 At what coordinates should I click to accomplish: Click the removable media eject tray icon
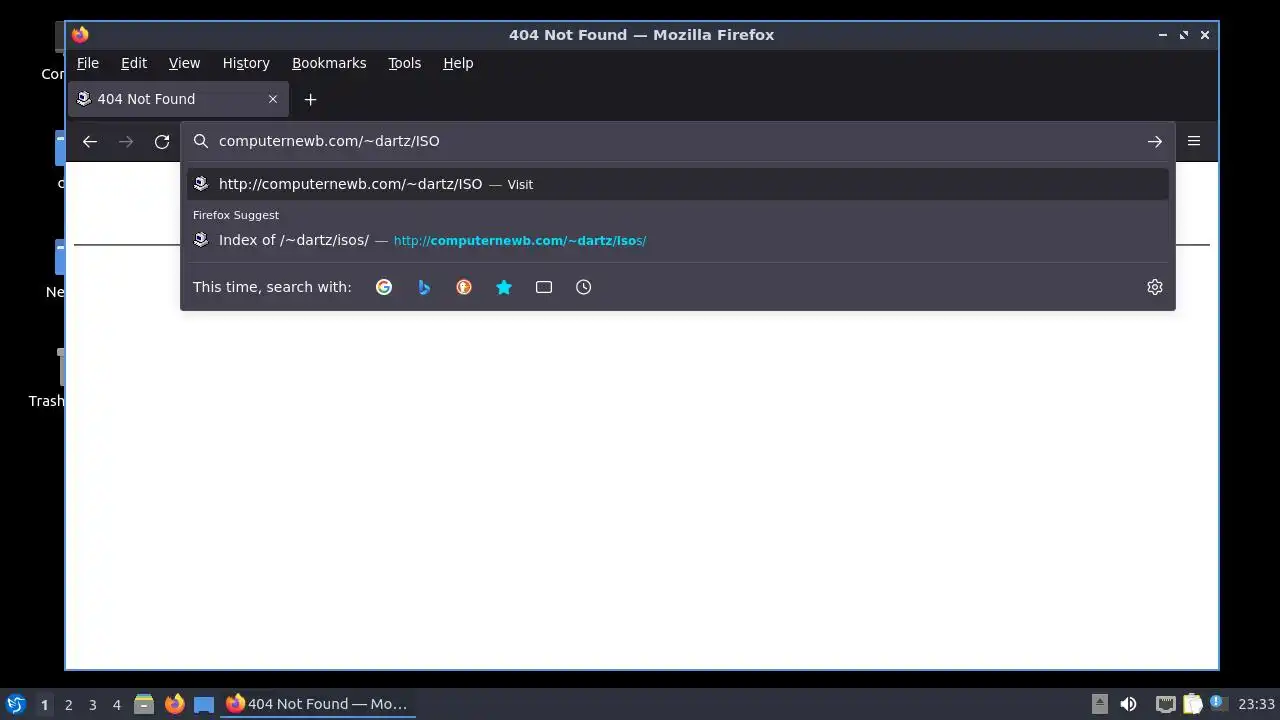tap(1099, 704)
